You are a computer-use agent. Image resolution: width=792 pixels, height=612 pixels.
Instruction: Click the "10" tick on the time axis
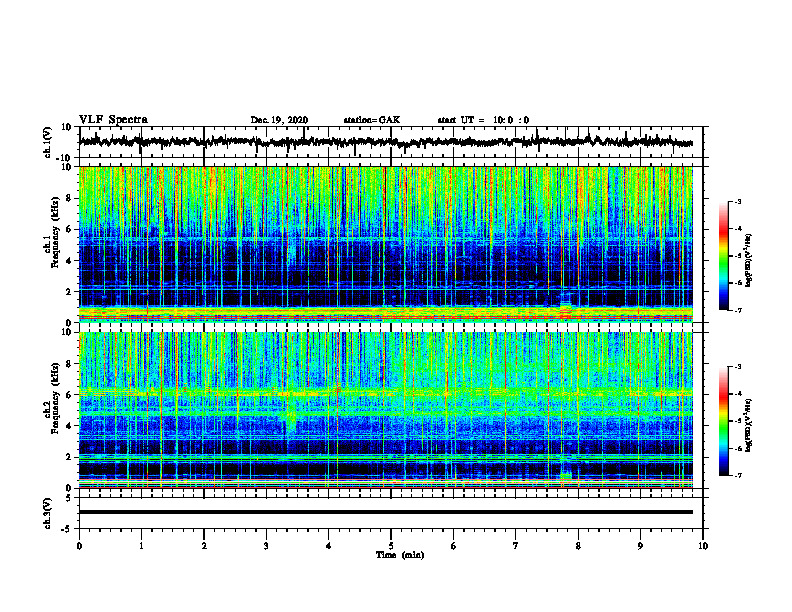(x=703, y=546)
